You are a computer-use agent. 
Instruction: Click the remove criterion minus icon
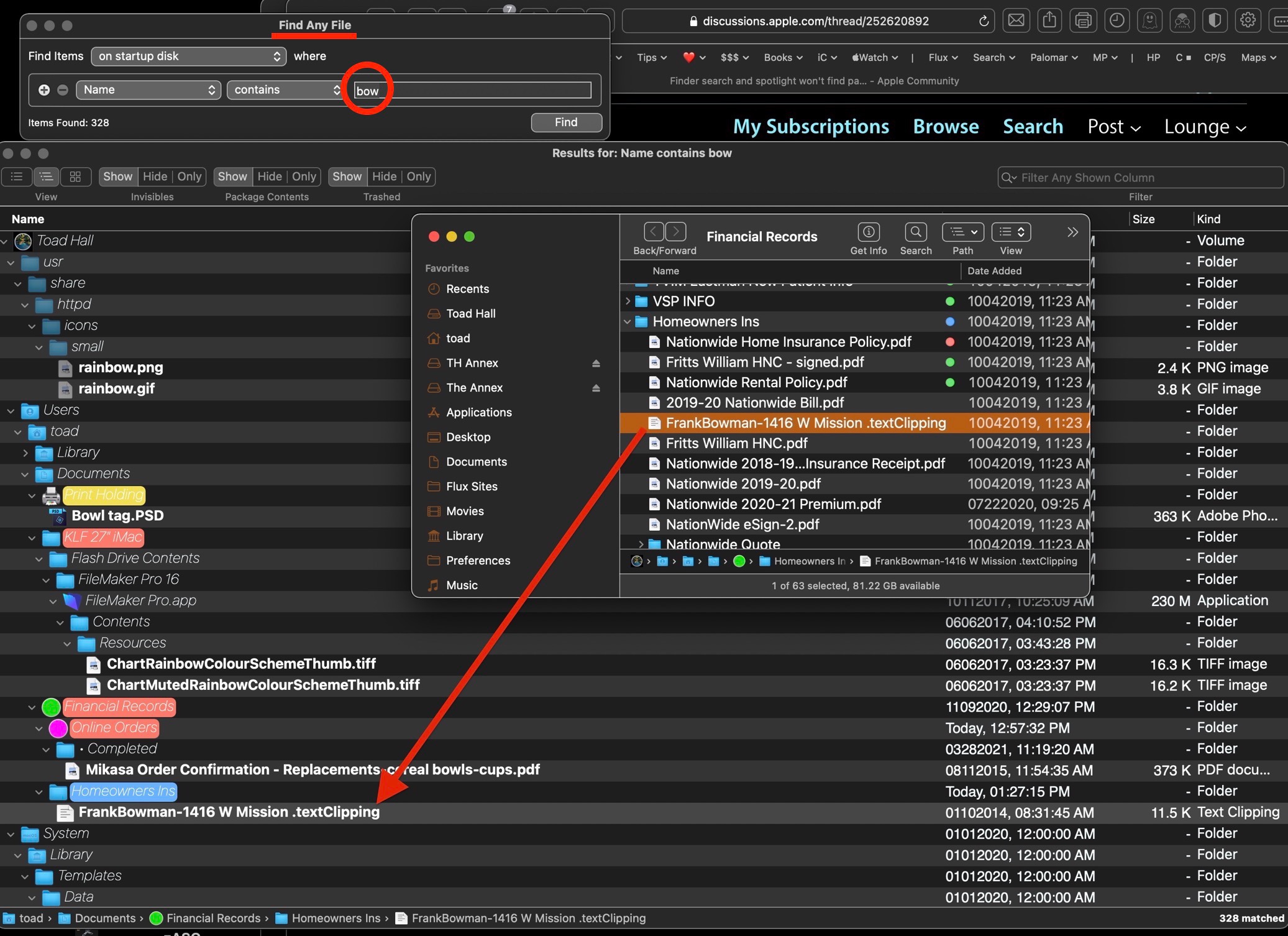[x=62, y=89]
